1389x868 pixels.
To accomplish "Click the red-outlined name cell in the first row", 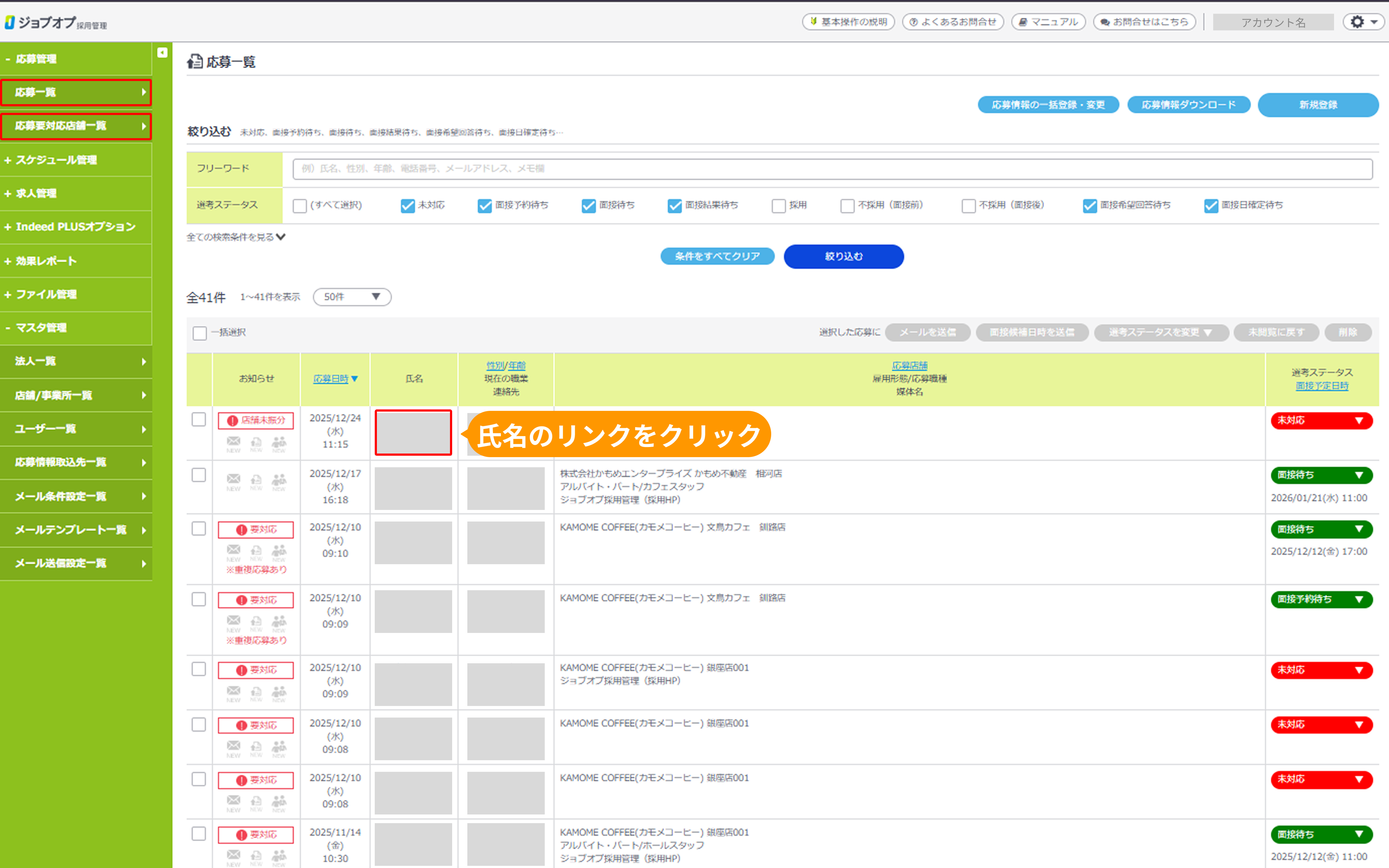I will [413, 433].
